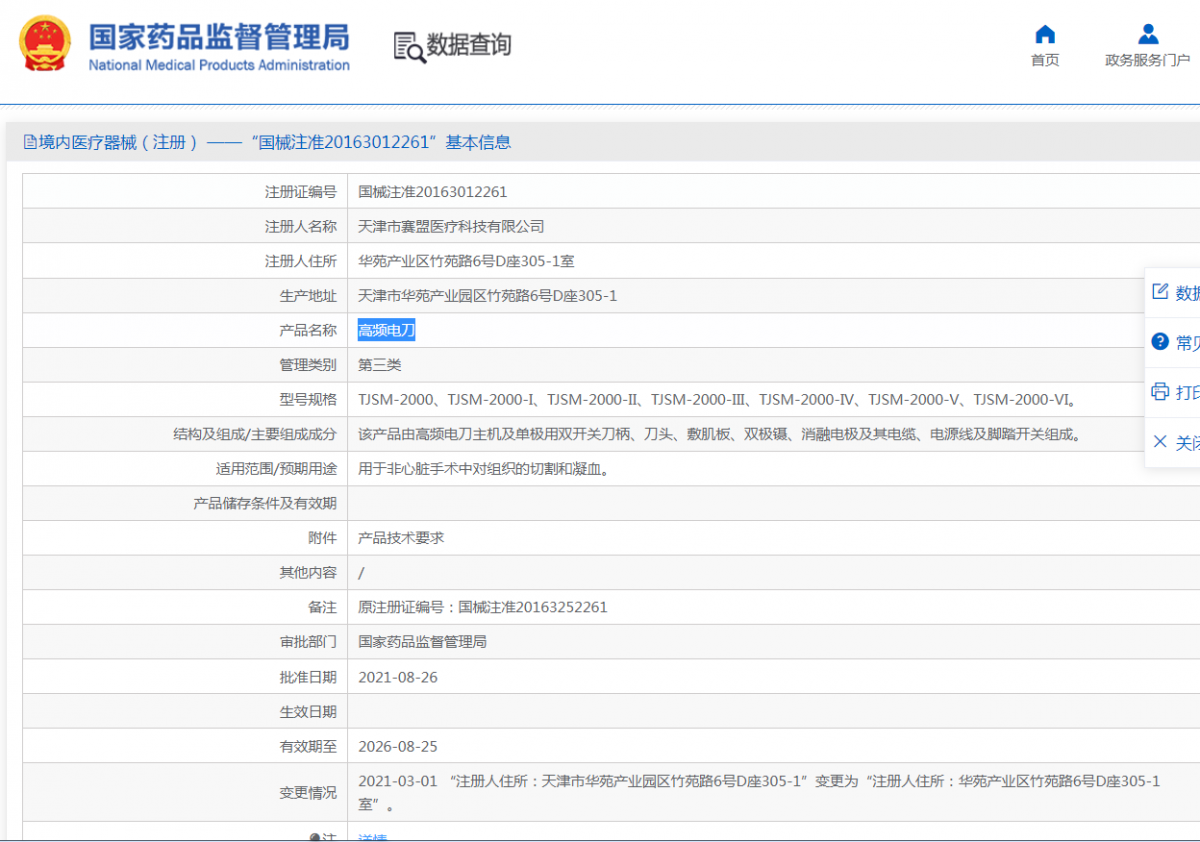Image resolution: width=1200 pixels, height=842 pixels.
Task: Click the 结构及组成/主要组成成分 label
Action: point(255,435)
